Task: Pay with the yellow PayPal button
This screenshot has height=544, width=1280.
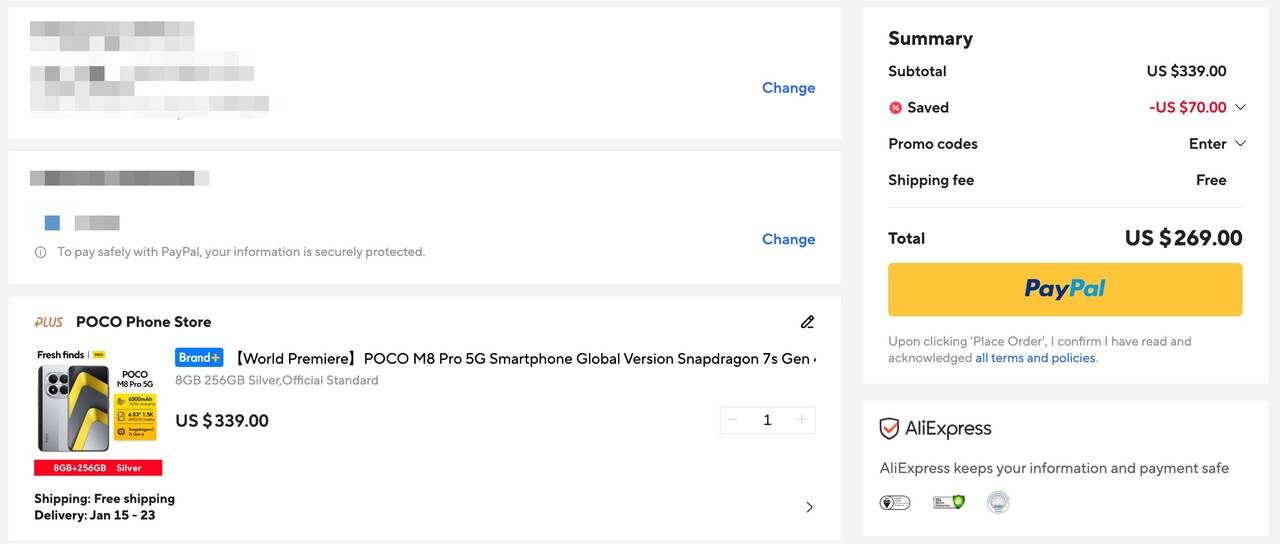Action: (1065, 289)
